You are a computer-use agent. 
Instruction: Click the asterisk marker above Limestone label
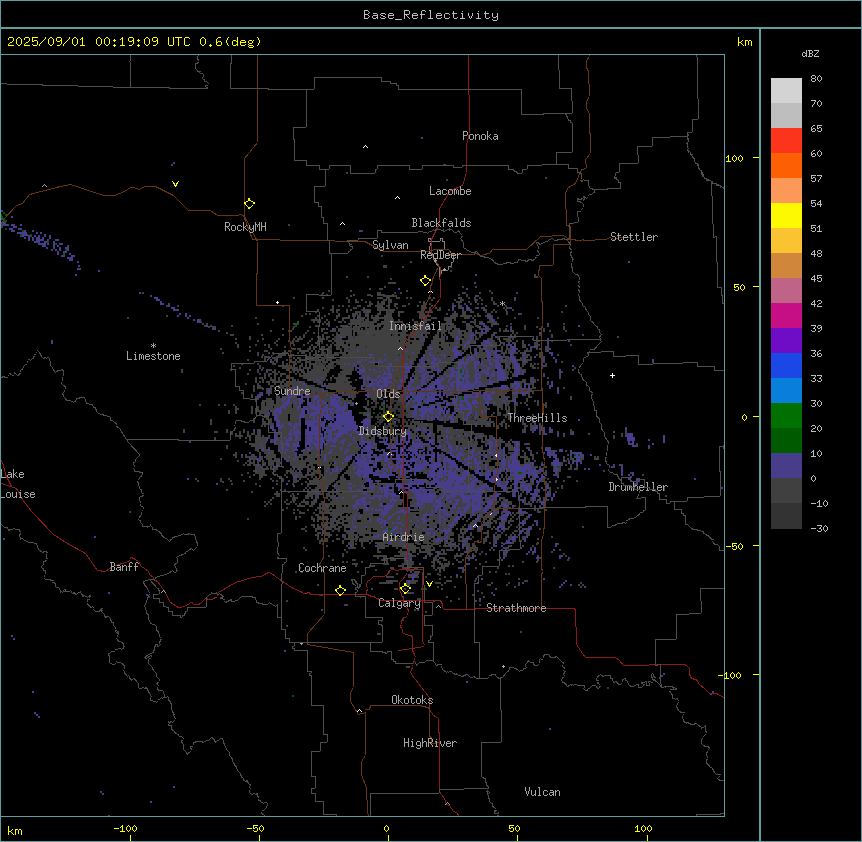coord(153,346)
